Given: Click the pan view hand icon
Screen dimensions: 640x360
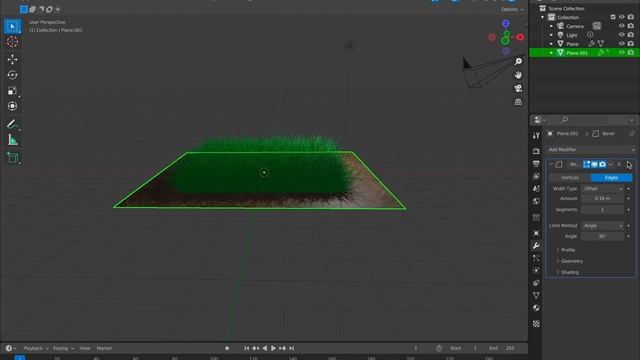Looking at the screenshot, I should click(518, 75).
